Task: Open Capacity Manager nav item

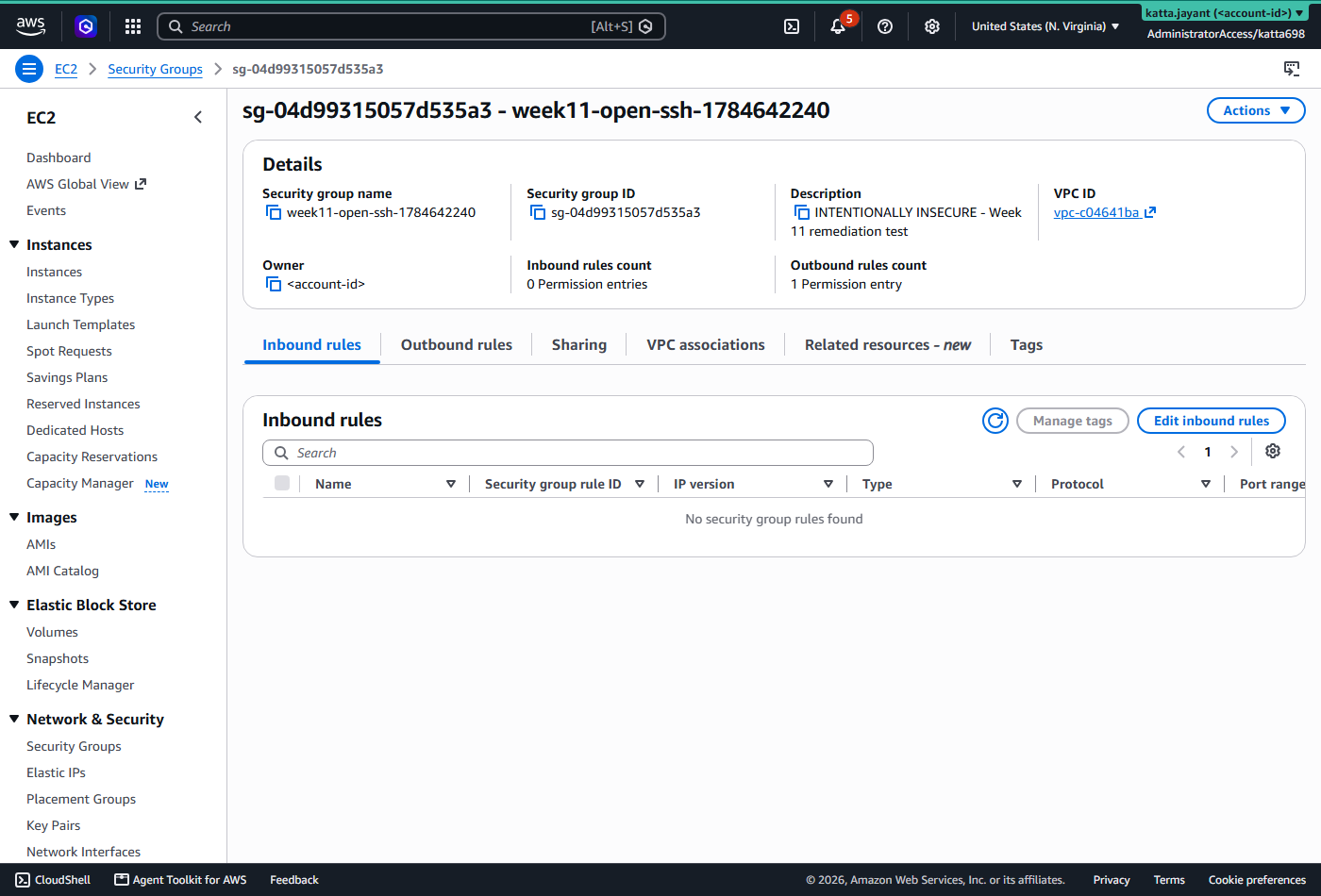Action: (x=80, y=483)
